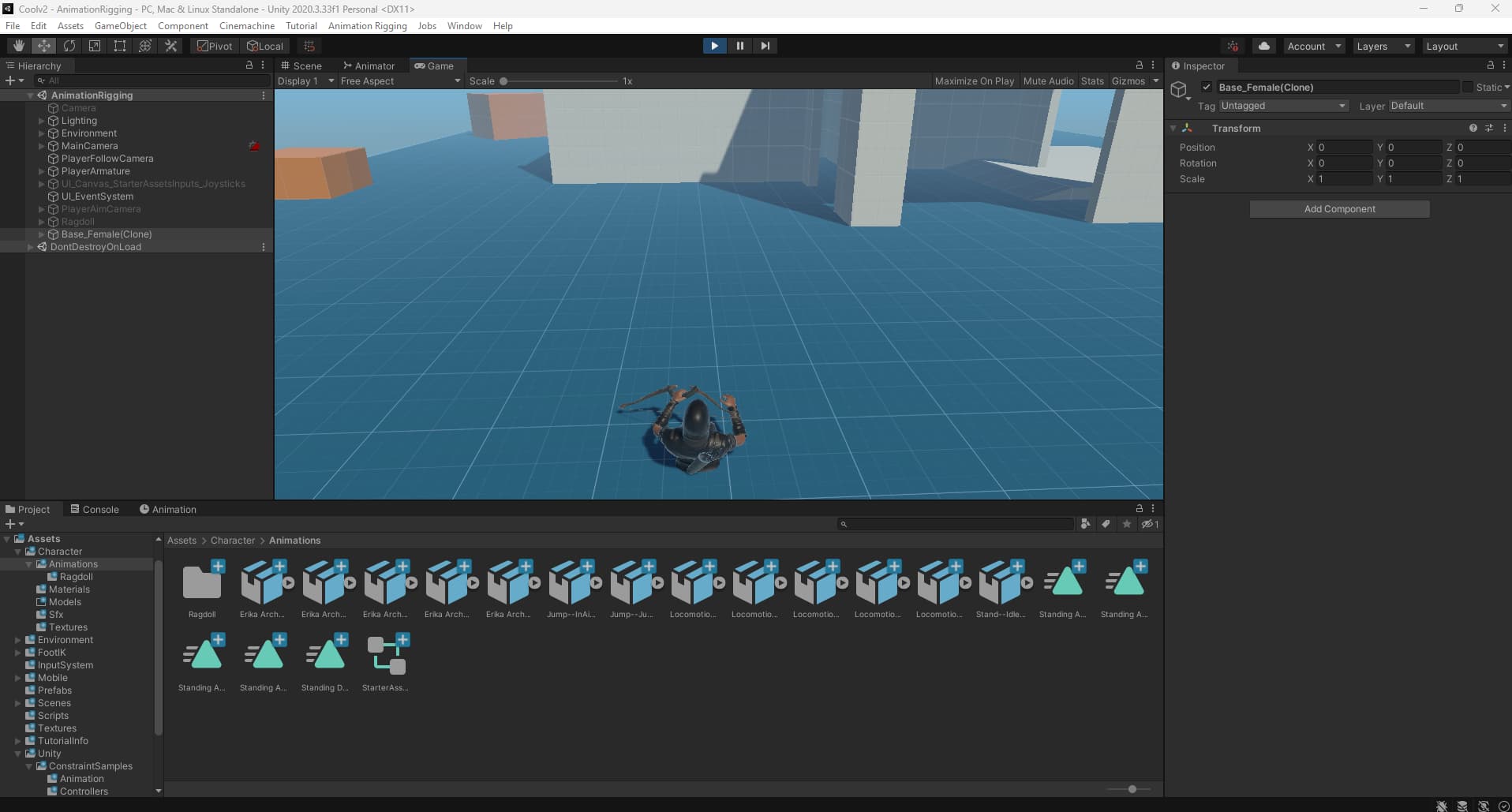Toggle Pivot mode in the toolbar

(214, 46)
